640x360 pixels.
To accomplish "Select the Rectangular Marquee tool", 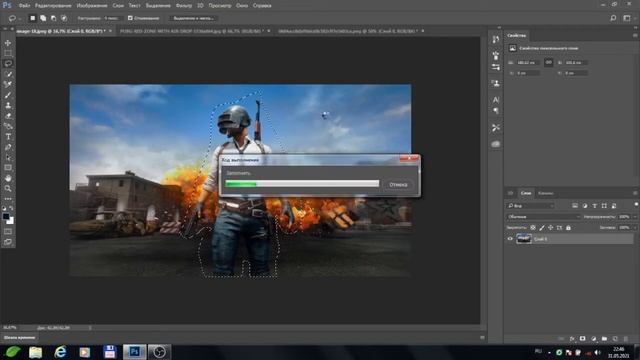I will (8, 53).
